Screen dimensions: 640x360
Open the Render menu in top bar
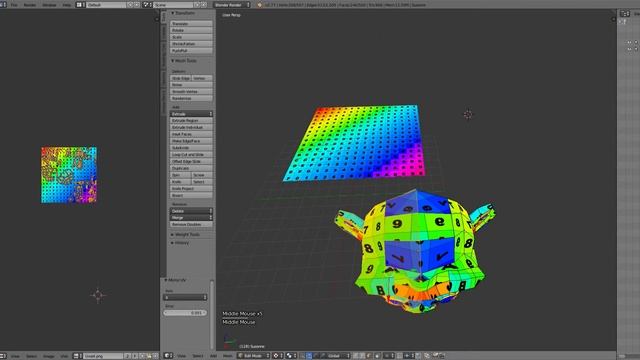[30, 5]
